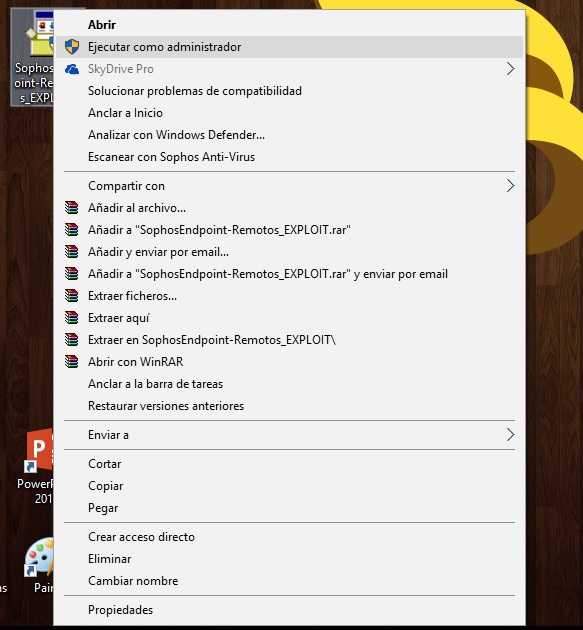Choose Anclar a la barra de tareas
The height and width of the screenshot is (630, 583).
point(289,384)
